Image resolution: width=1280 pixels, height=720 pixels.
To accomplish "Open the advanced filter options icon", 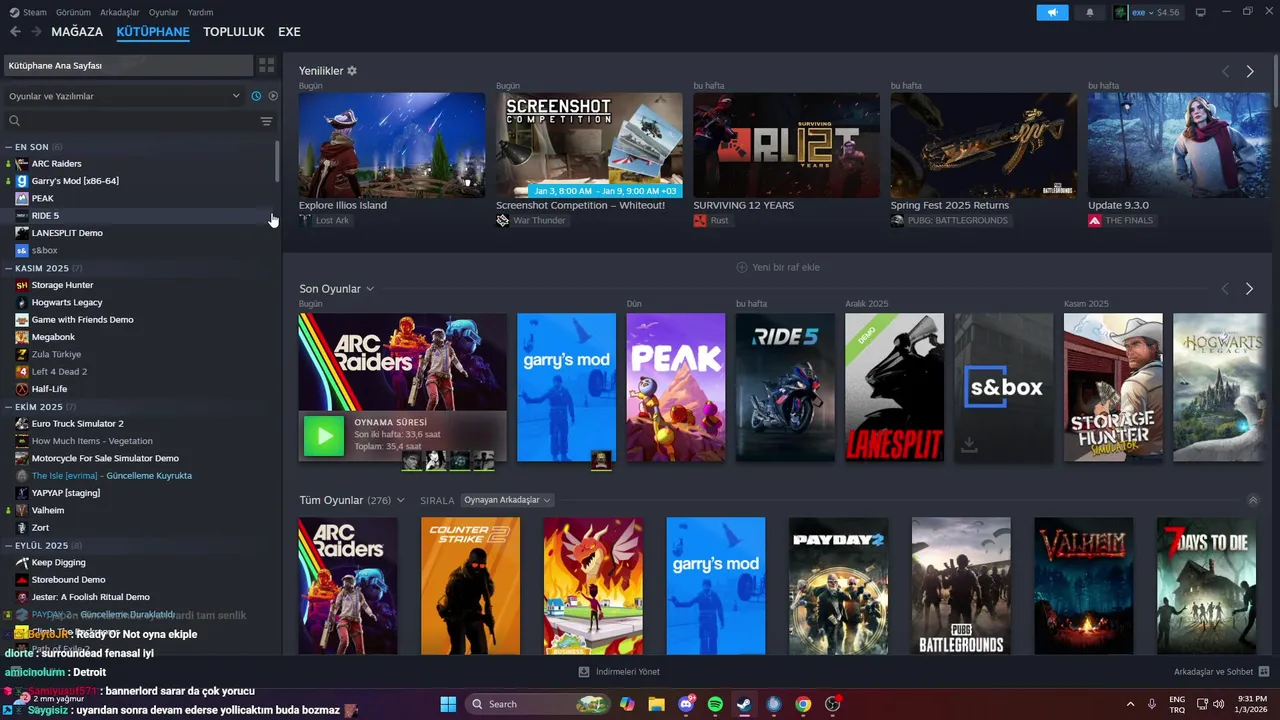I will (266, 121).
